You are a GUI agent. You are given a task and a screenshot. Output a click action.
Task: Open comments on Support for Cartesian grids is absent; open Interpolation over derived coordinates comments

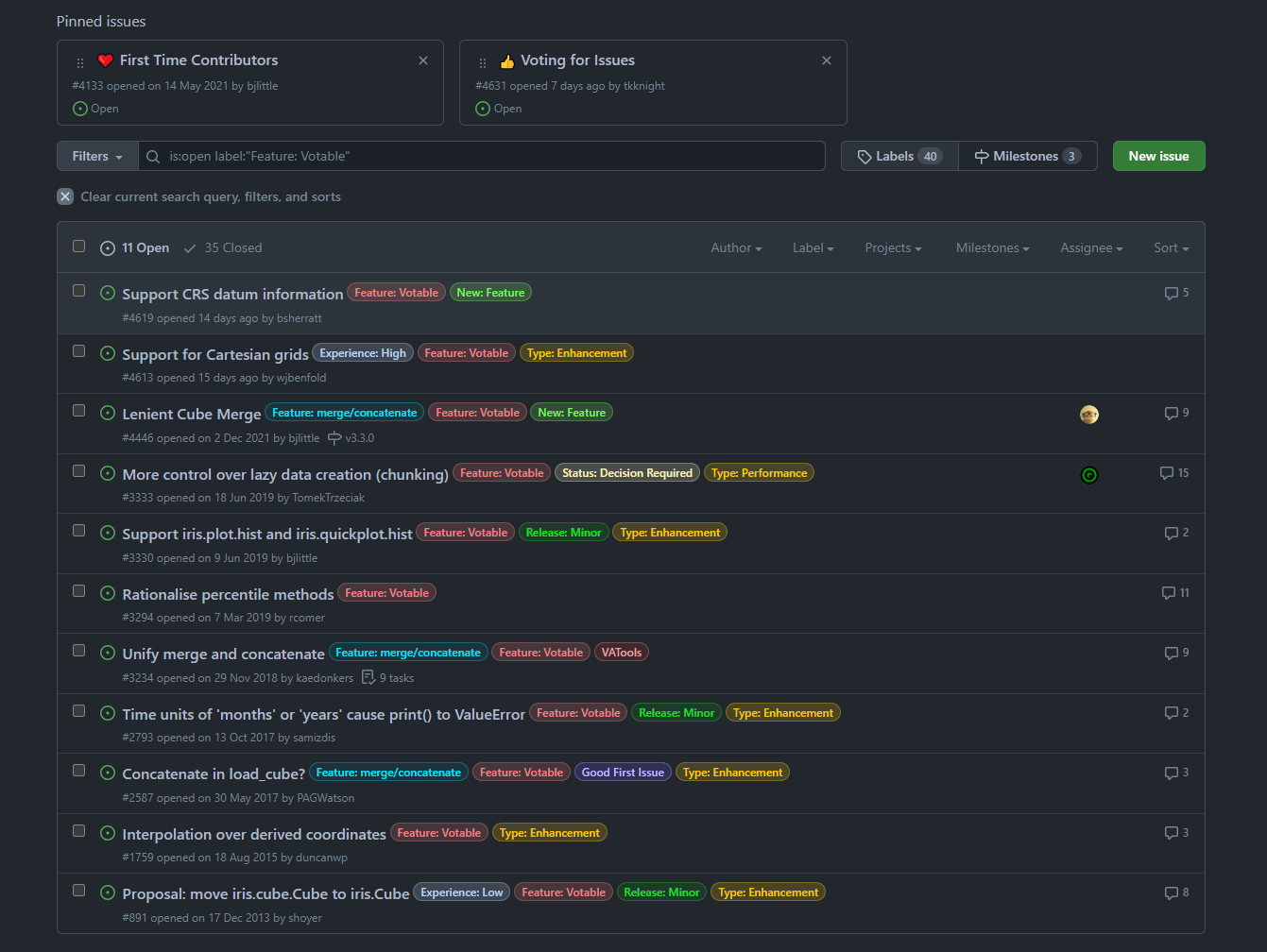[x=1176, y=833]
